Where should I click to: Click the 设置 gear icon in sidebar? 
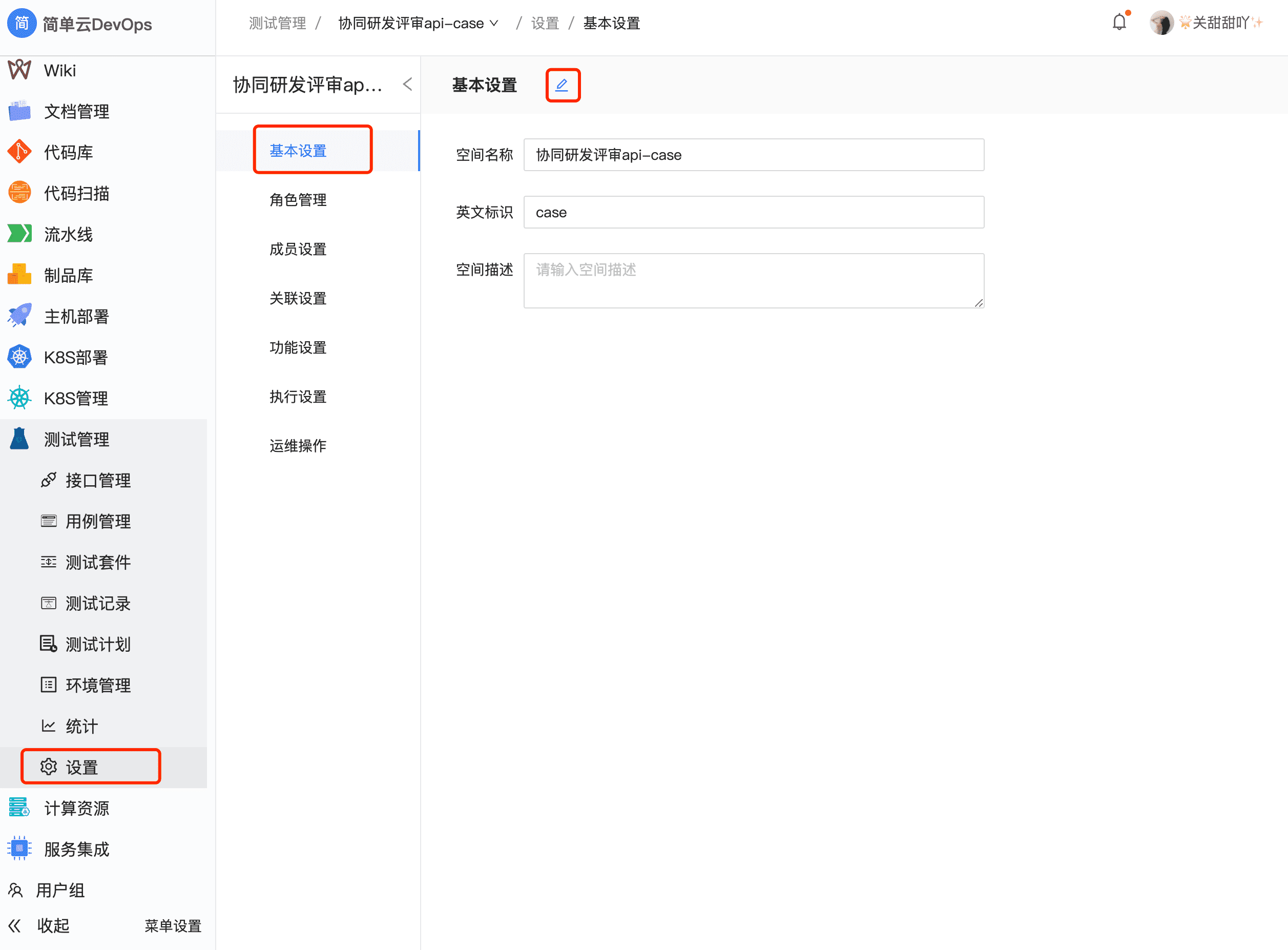pyautogui.click(x=49, y=767)
